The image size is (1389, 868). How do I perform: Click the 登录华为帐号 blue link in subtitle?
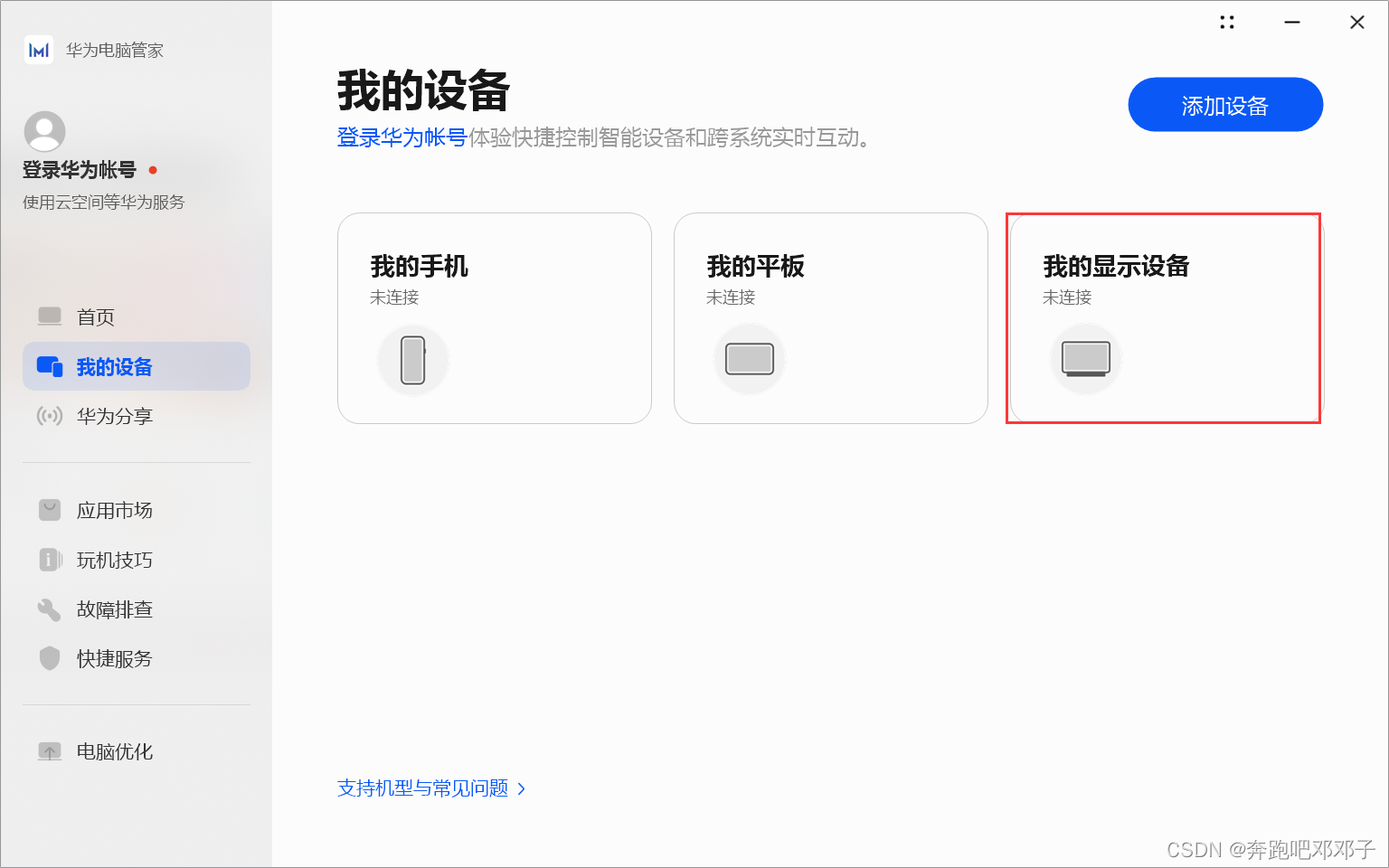click(402, 137)
